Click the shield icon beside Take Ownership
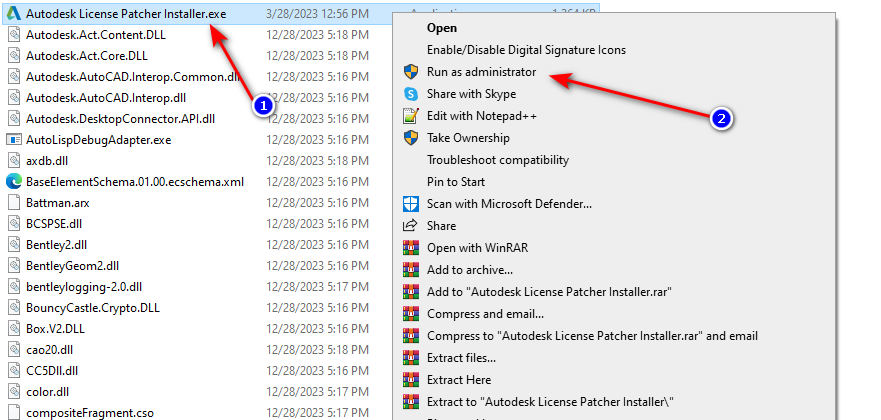The height and width of the screenshot is (420, 881). point(411,138)
